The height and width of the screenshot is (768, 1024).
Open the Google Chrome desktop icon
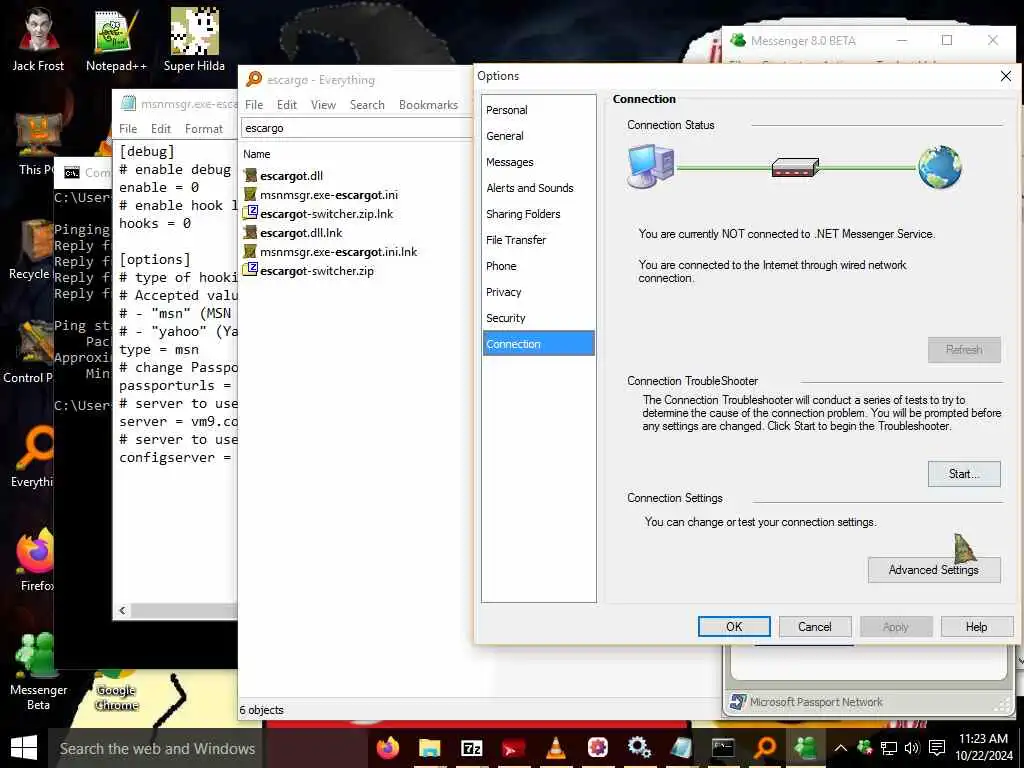click(116, 692)
